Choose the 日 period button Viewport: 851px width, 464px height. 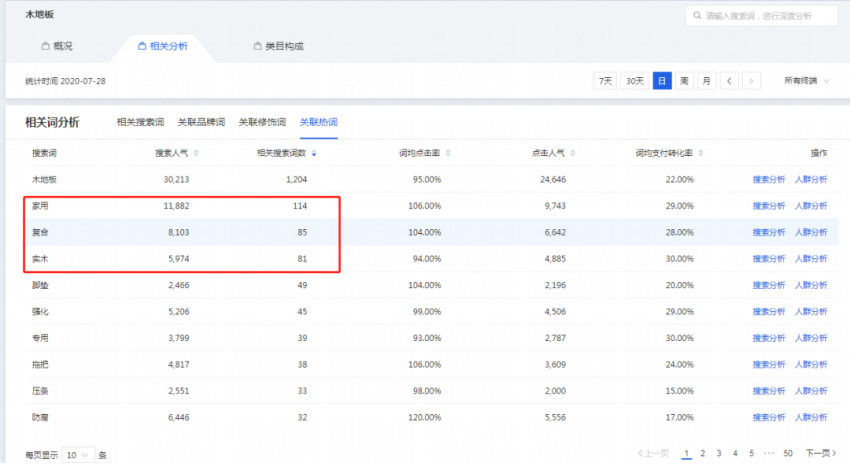(x=662, y=81)
